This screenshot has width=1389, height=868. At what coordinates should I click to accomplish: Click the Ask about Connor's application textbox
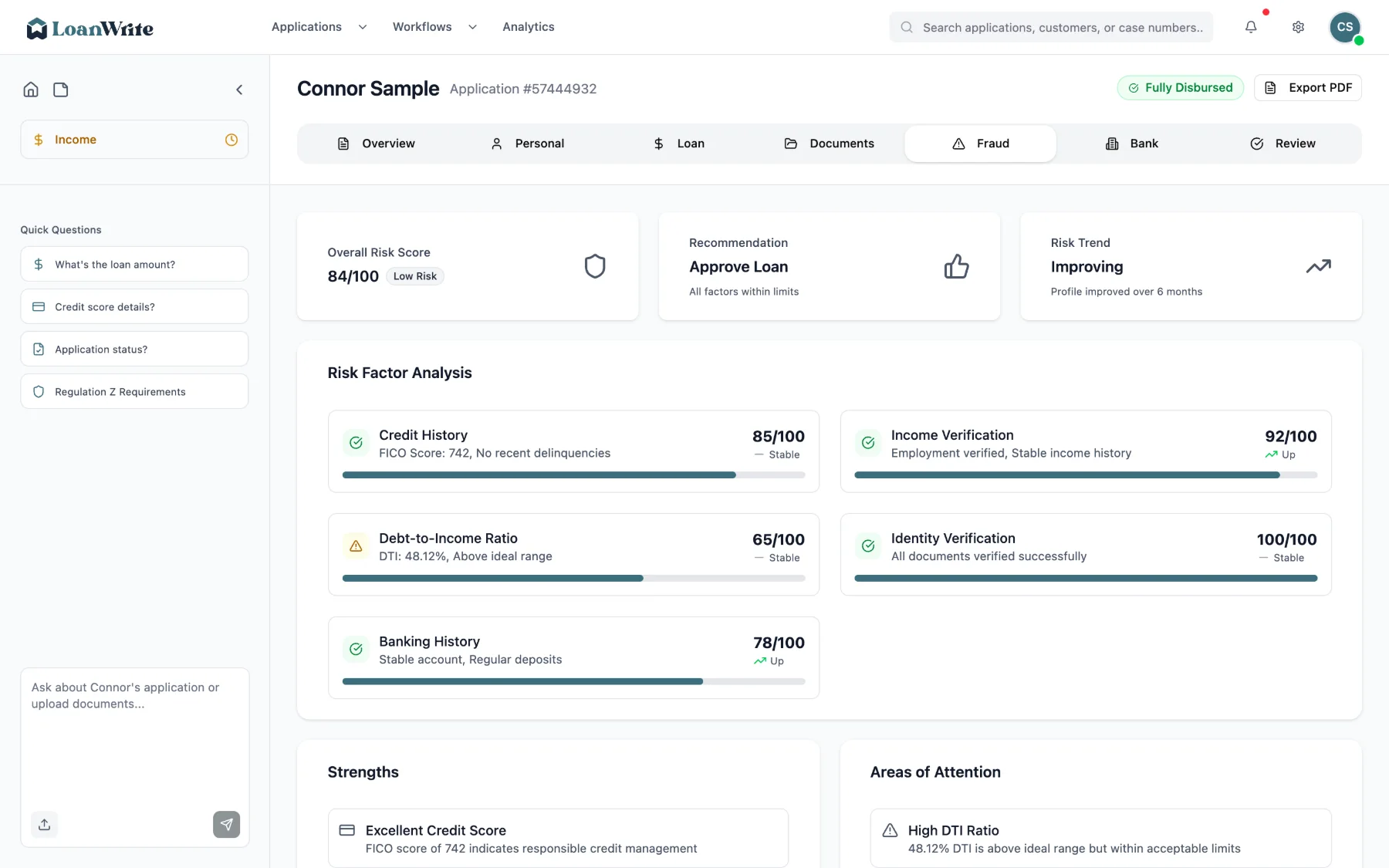click(134, 737)
